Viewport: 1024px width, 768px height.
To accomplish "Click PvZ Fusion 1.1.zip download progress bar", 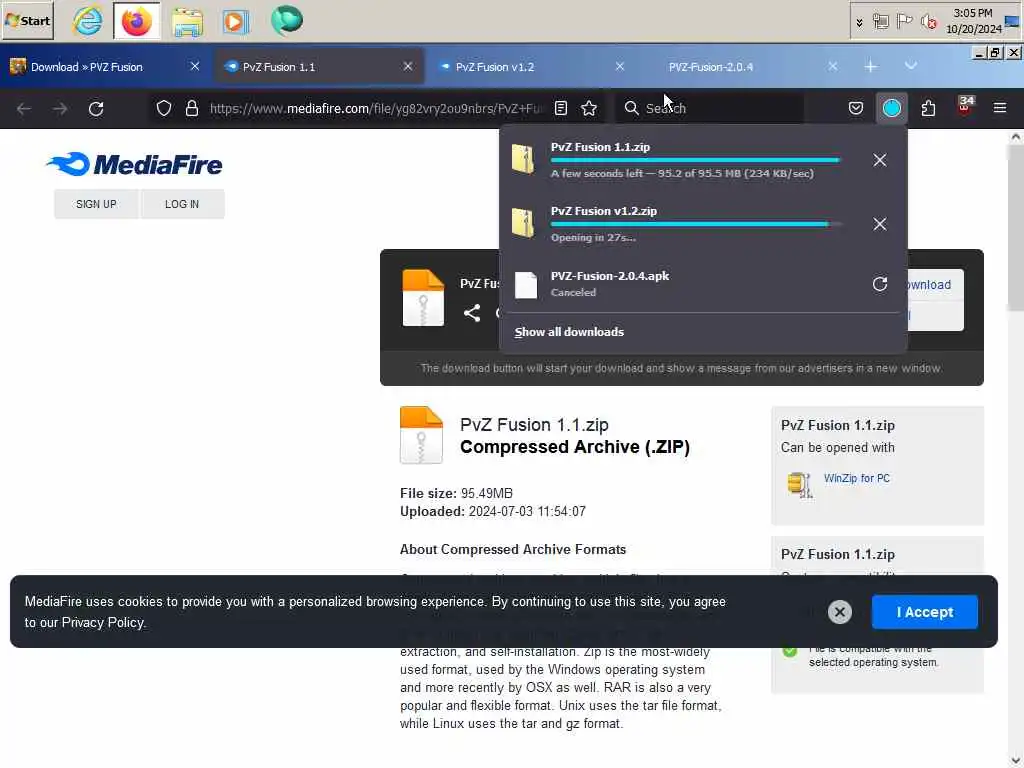I will pos(696,160).
